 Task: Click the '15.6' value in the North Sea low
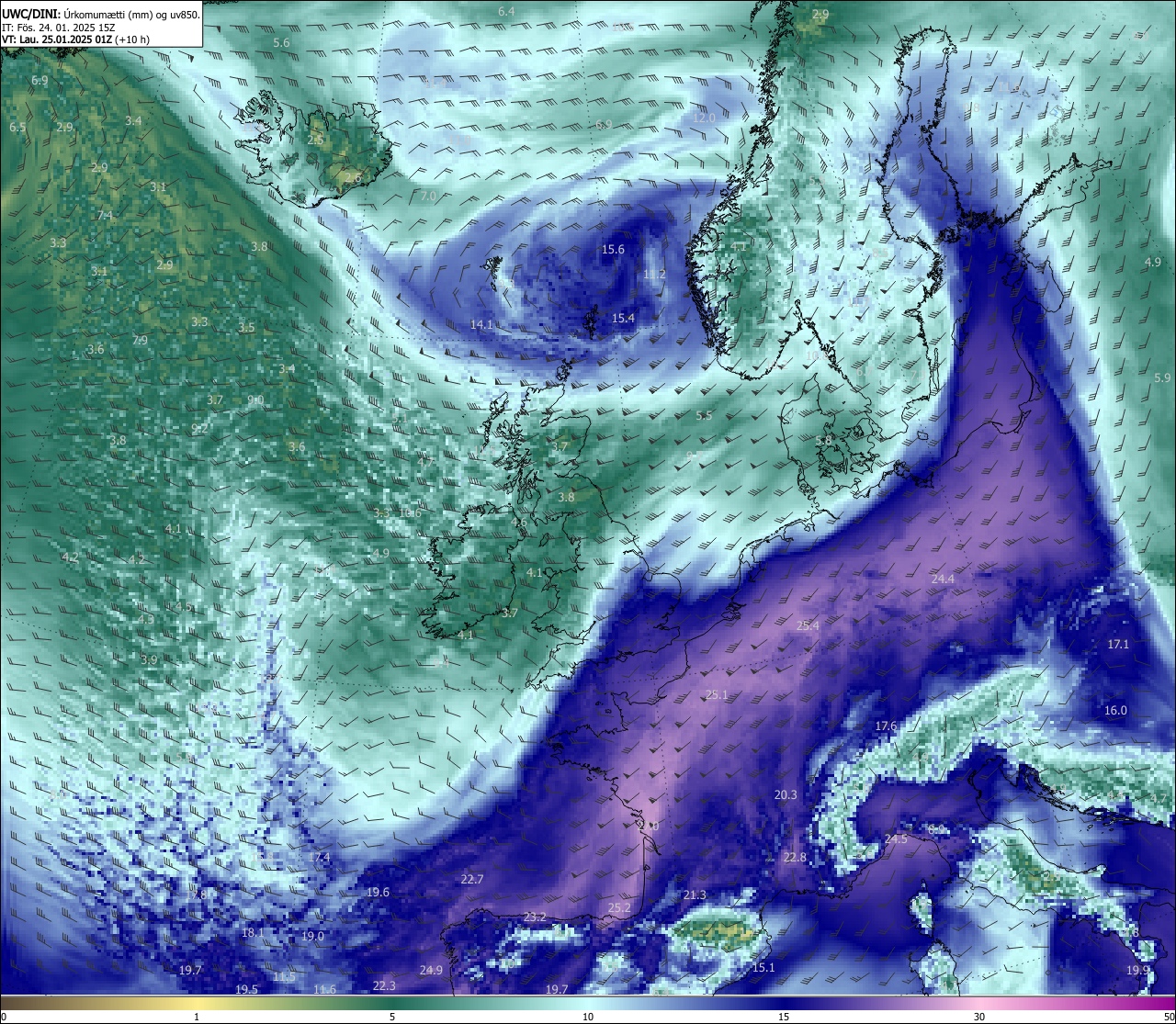(x=613, y=250)
